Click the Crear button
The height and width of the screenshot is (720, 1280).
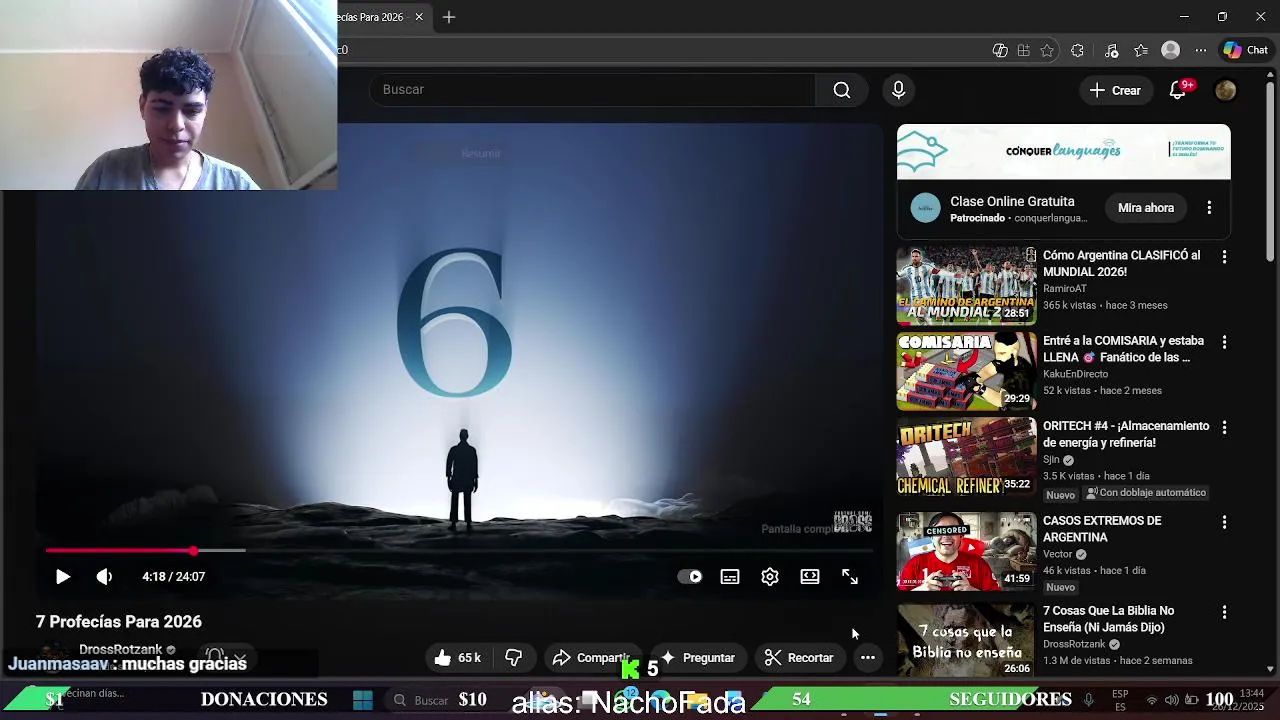tap(1115, 90)
